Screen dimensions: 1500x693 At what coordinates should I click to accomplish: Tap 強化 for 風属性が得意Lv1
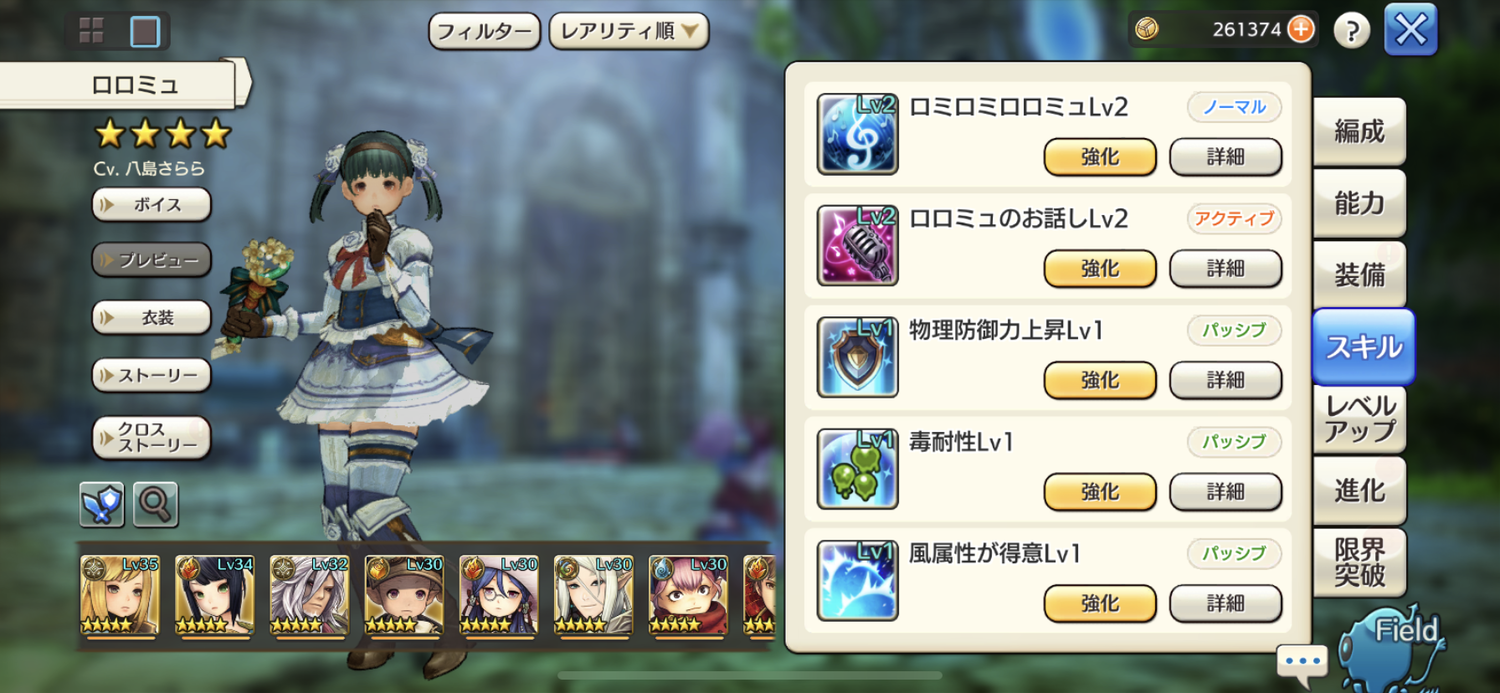pyautogui.click(x=1100, y=603)
